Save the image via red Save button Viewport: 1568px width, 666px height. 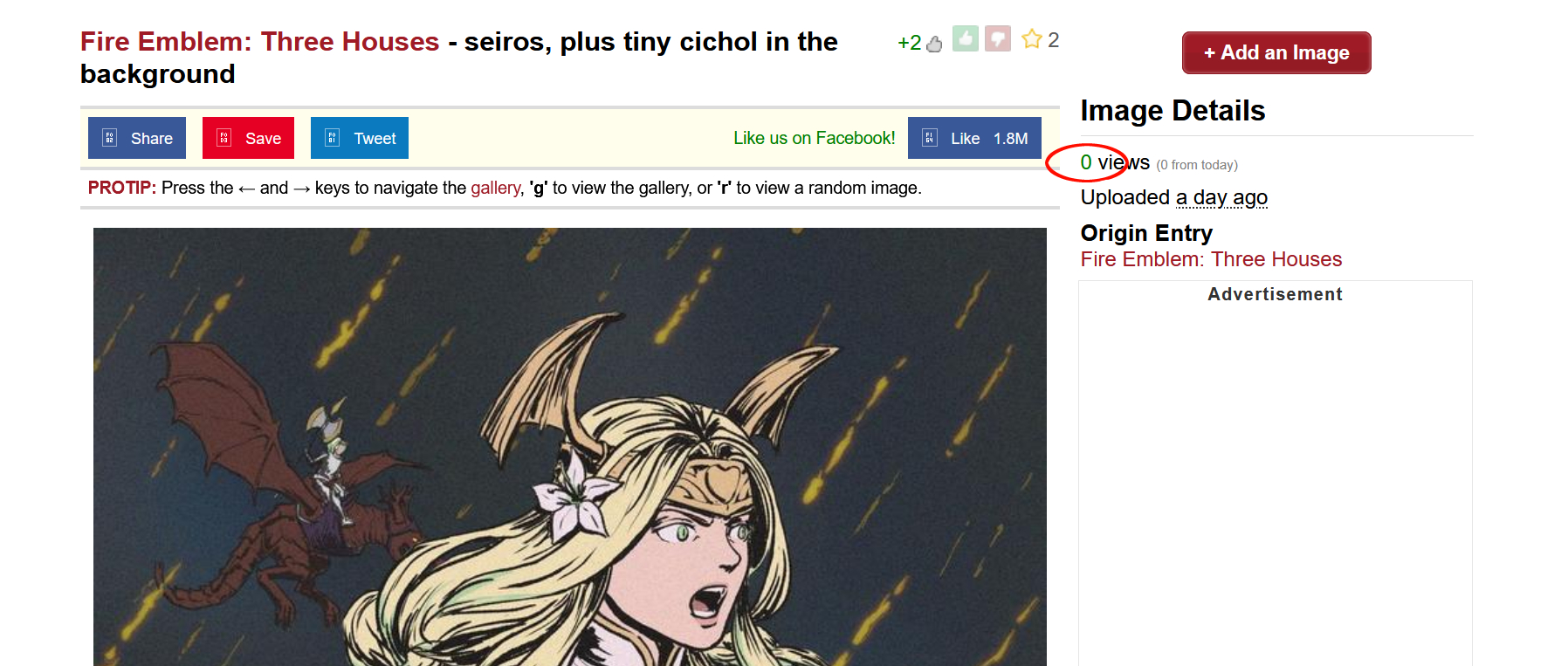click(x=248, y=138)
